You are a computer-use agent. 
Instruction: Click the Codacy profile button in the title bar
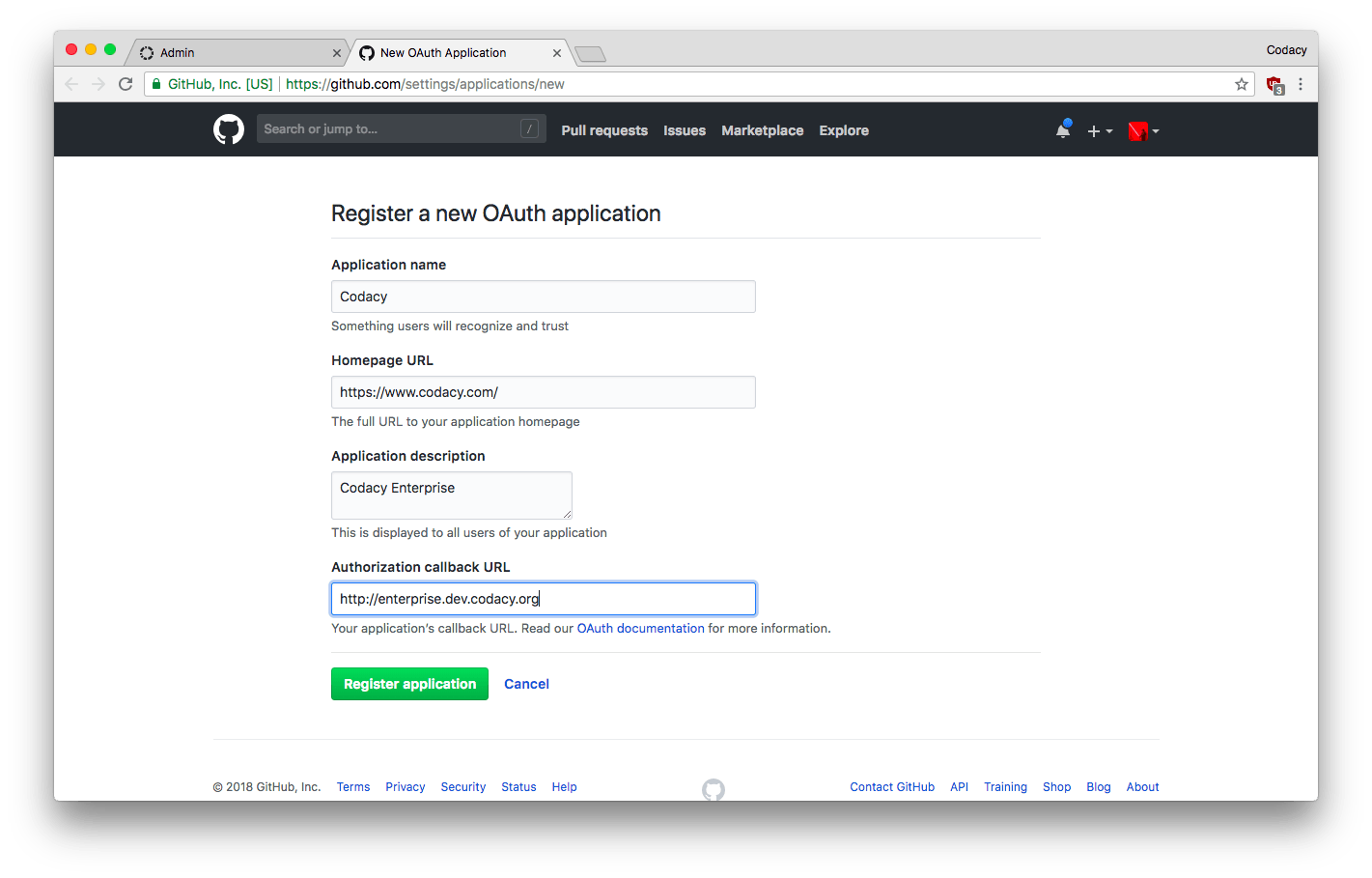[1286, 50]
